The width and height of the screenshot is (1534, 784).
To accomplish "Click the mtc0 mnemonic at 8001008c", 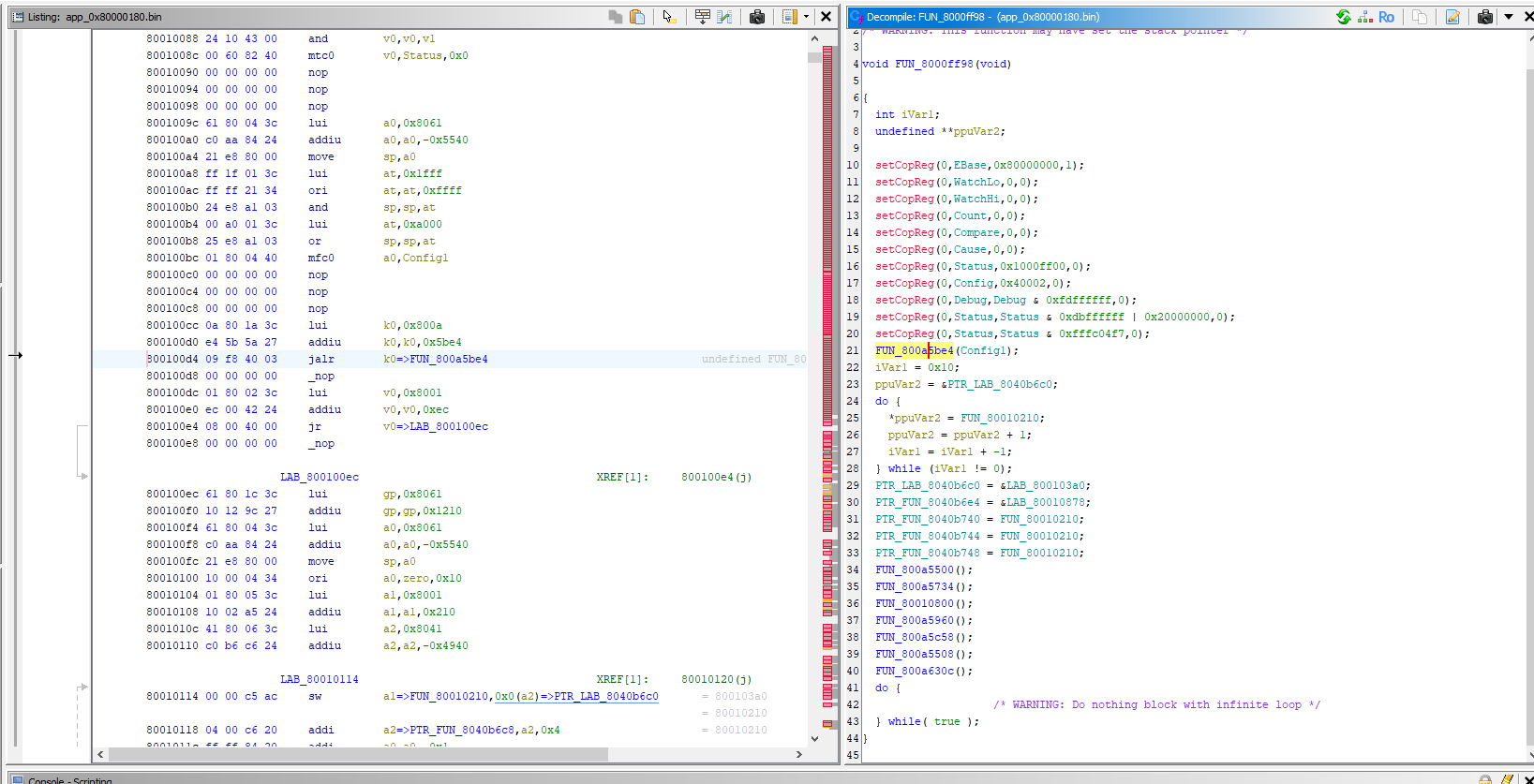I will tap(321, 55).
